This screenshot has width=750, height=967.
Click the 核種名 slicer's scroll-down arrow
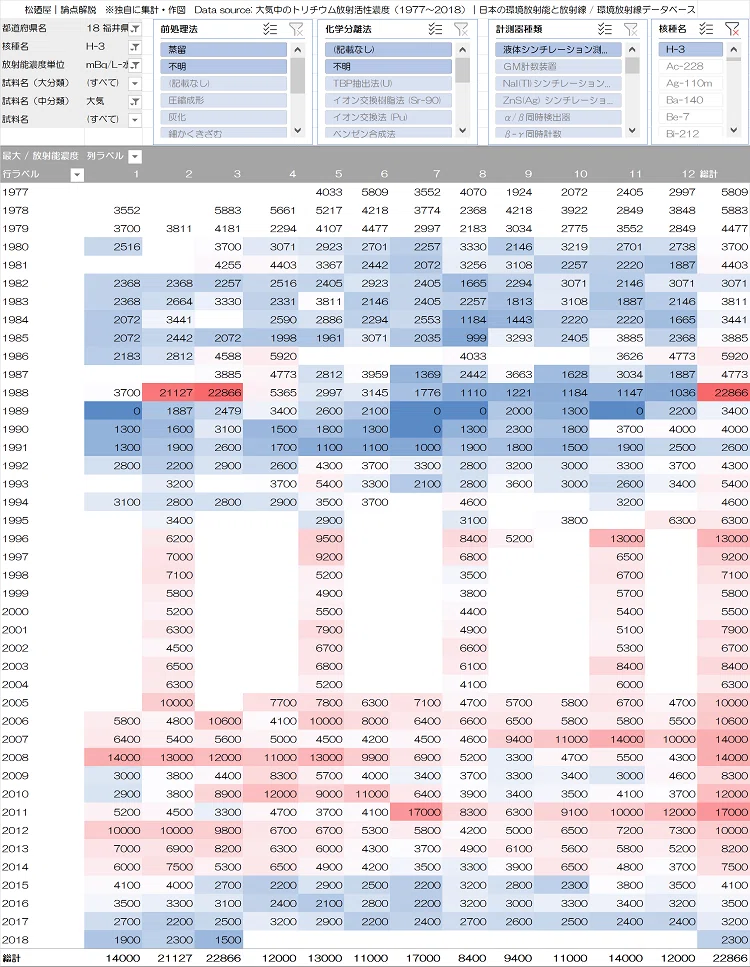point(733,130)
